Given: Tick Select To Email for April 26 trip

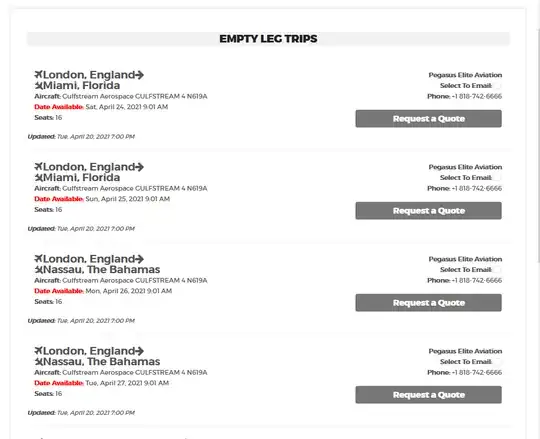Looking at the screenshot, I should point(497,270).
